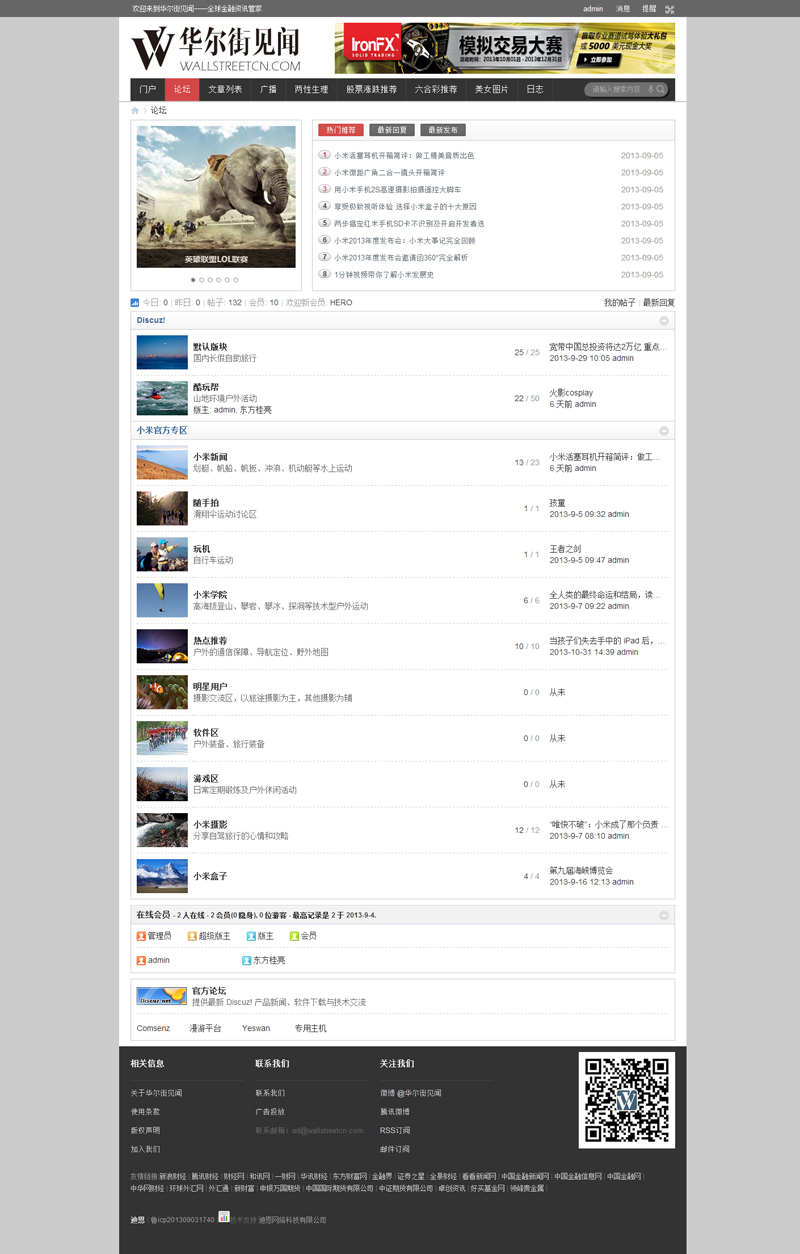Click the number 5 rank badge
This screenshot has width=800, height=1254.
point(324,223)
